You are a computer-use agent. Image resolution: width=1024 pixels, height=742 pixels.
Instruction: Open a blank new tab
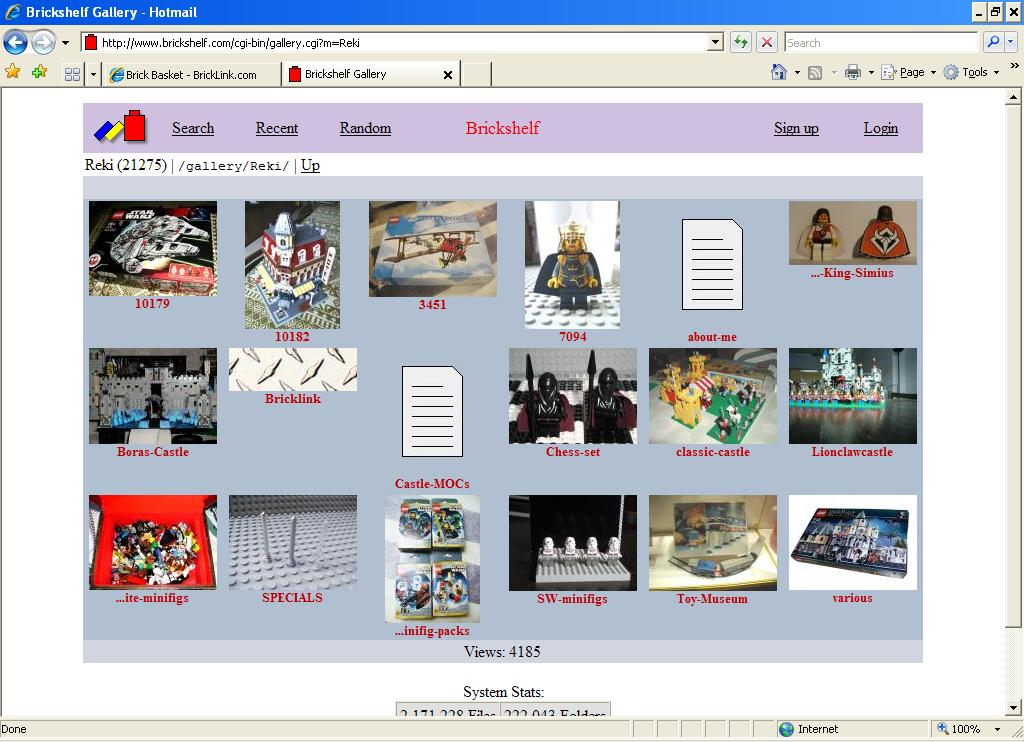pos(477,74)
